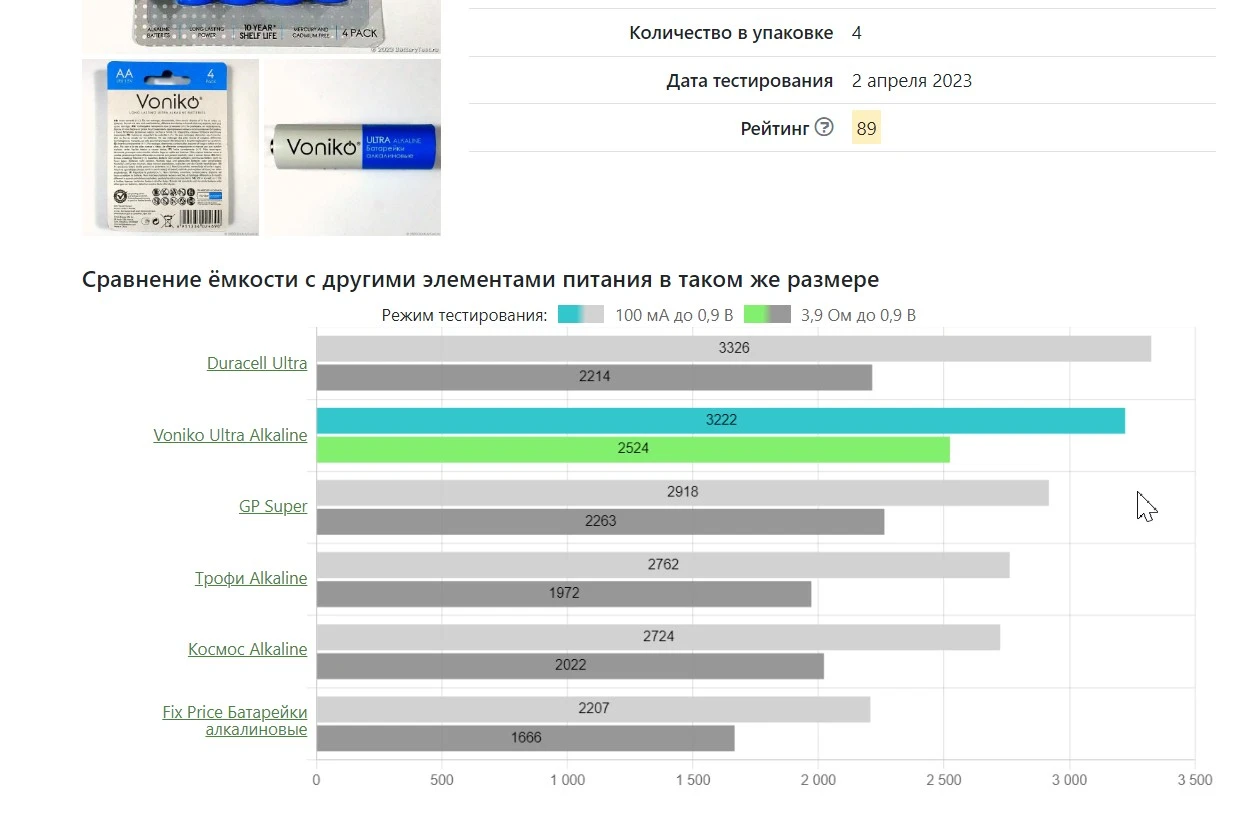
Task: Click the Duracell Ultra 3326 bar
Action: (x=734, y=349)
